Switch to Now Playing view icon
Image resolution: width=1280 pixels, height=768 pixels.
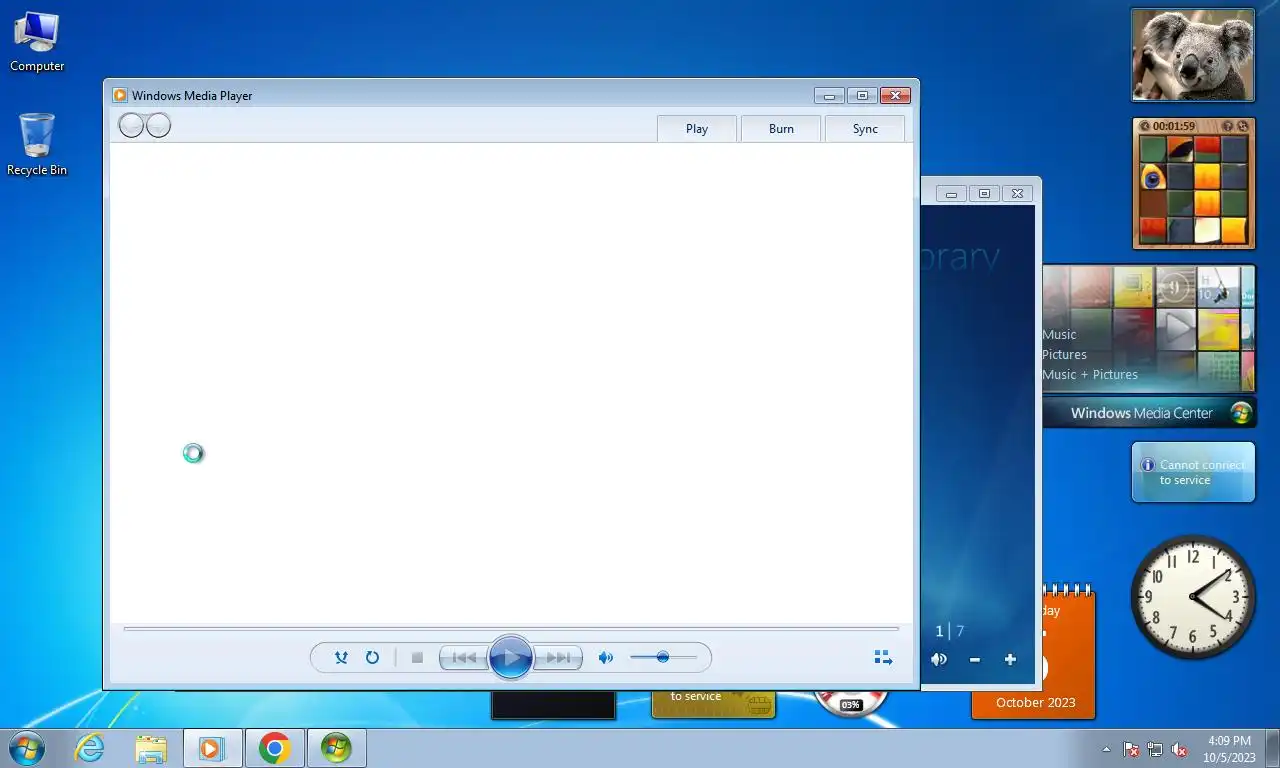coord(883,657)
